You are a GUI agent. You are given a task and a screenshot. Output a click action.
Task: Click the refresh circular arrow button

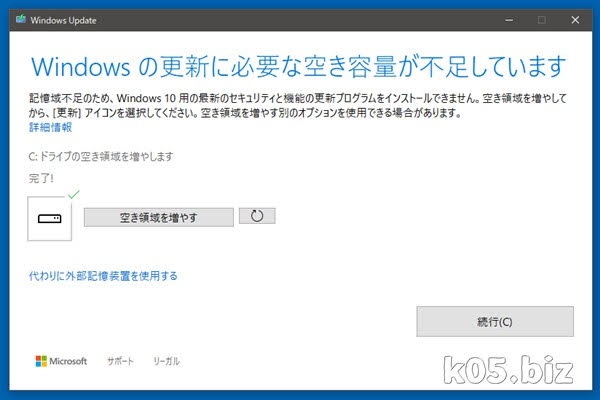pos(257,216)
